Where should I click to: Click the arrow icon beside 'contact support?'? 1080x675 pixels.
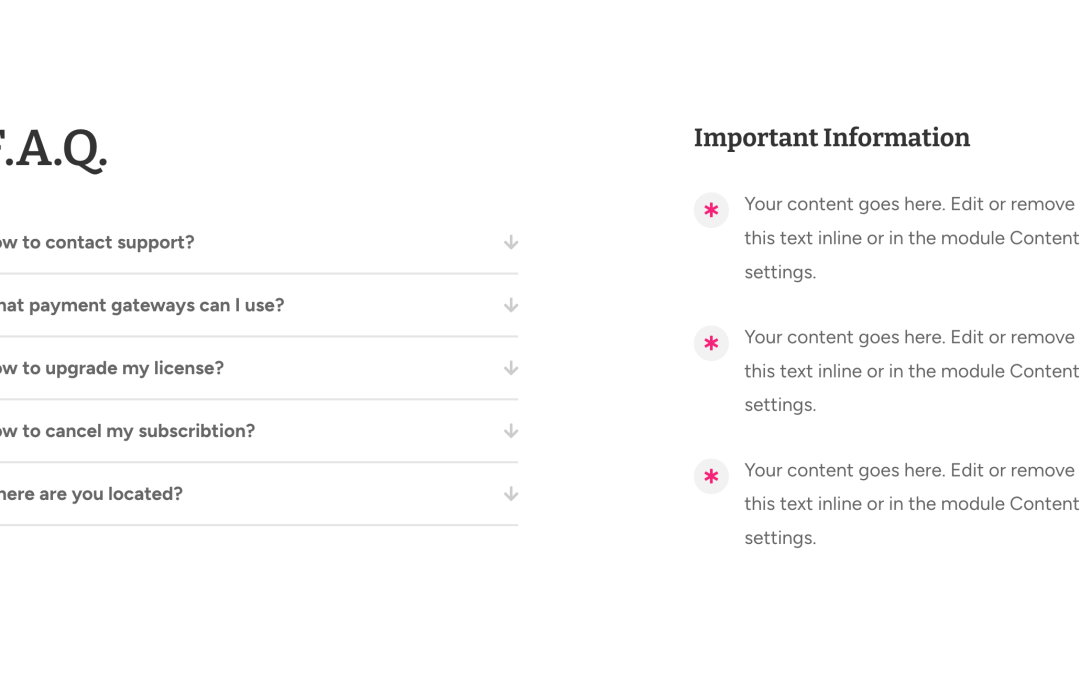[510, 242]
